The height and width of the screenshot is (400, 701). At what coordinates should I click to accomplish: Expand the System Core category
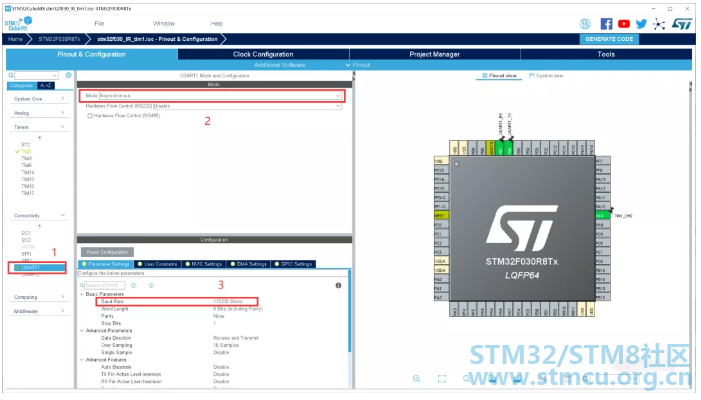click(39, 99)
